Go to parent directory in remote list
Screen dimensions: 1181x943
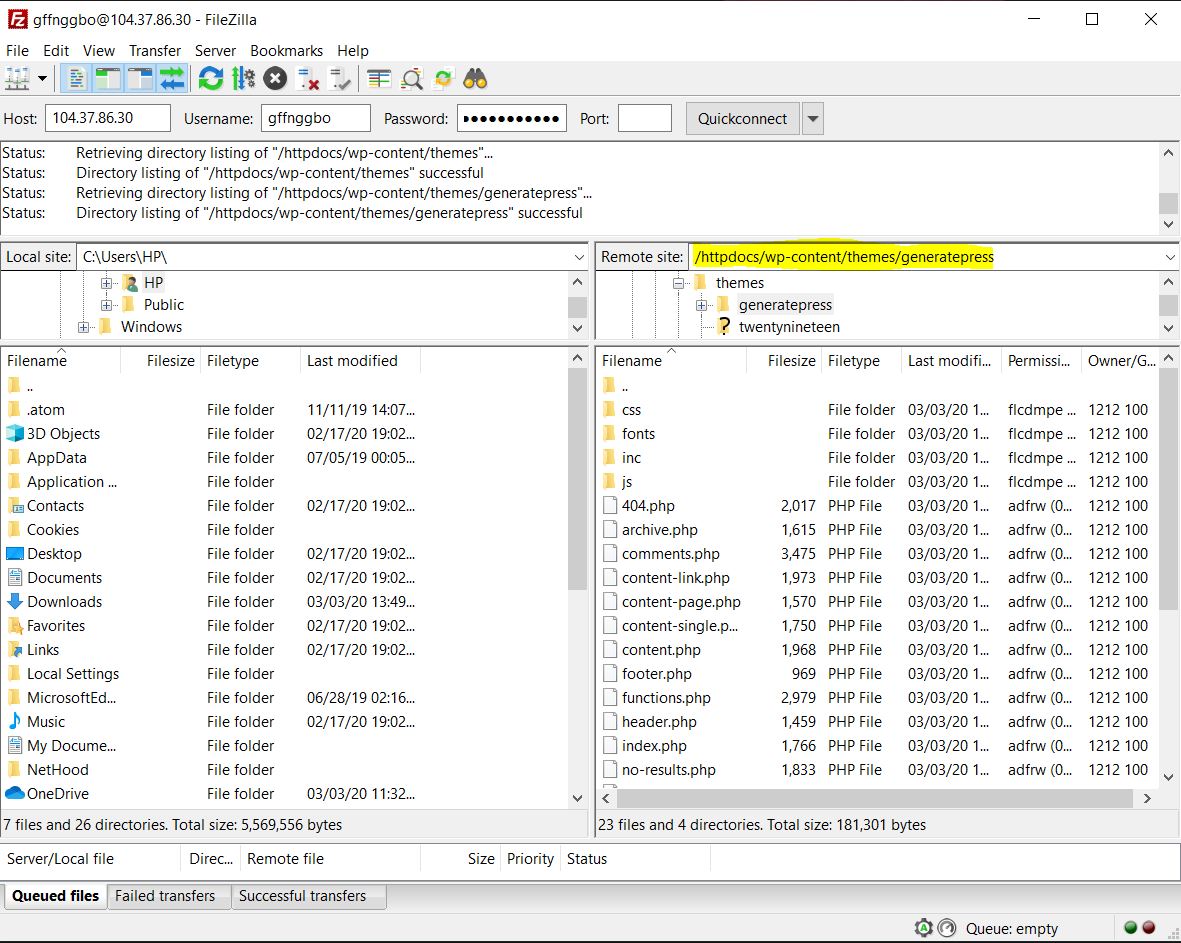[624, 386]
